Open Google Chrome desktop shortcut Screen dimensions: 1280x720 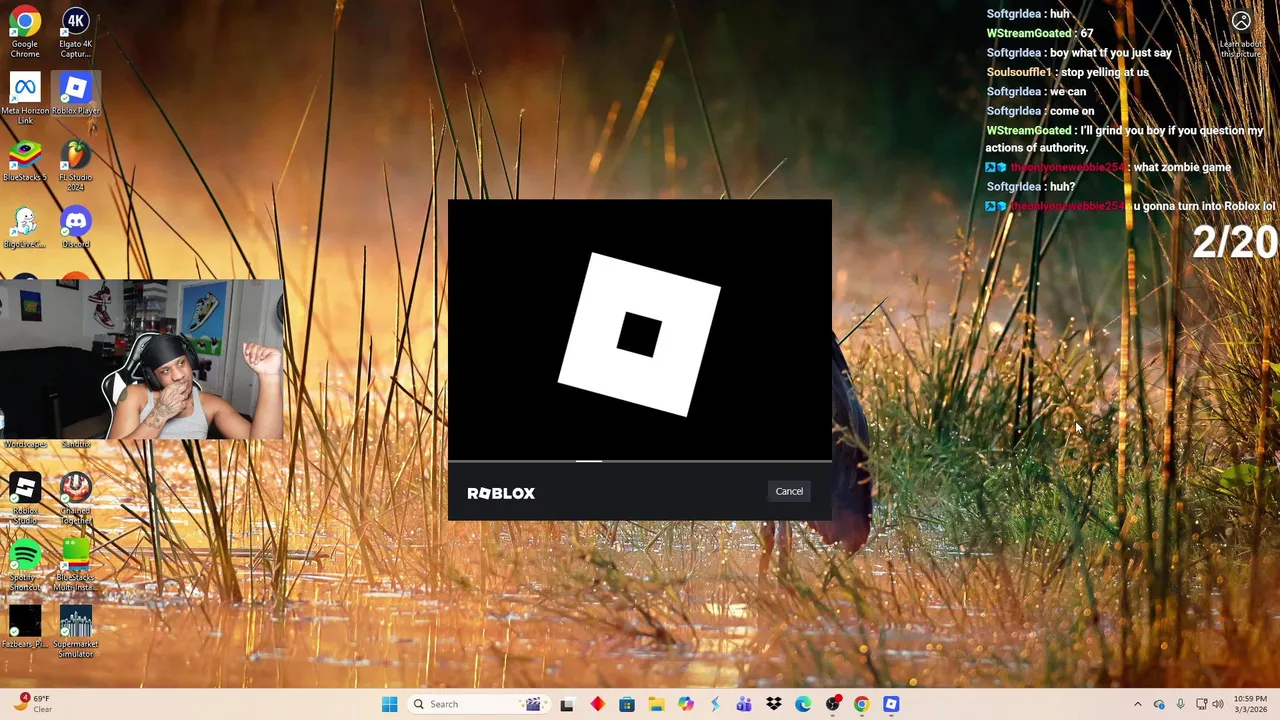(x=25, y=33)
